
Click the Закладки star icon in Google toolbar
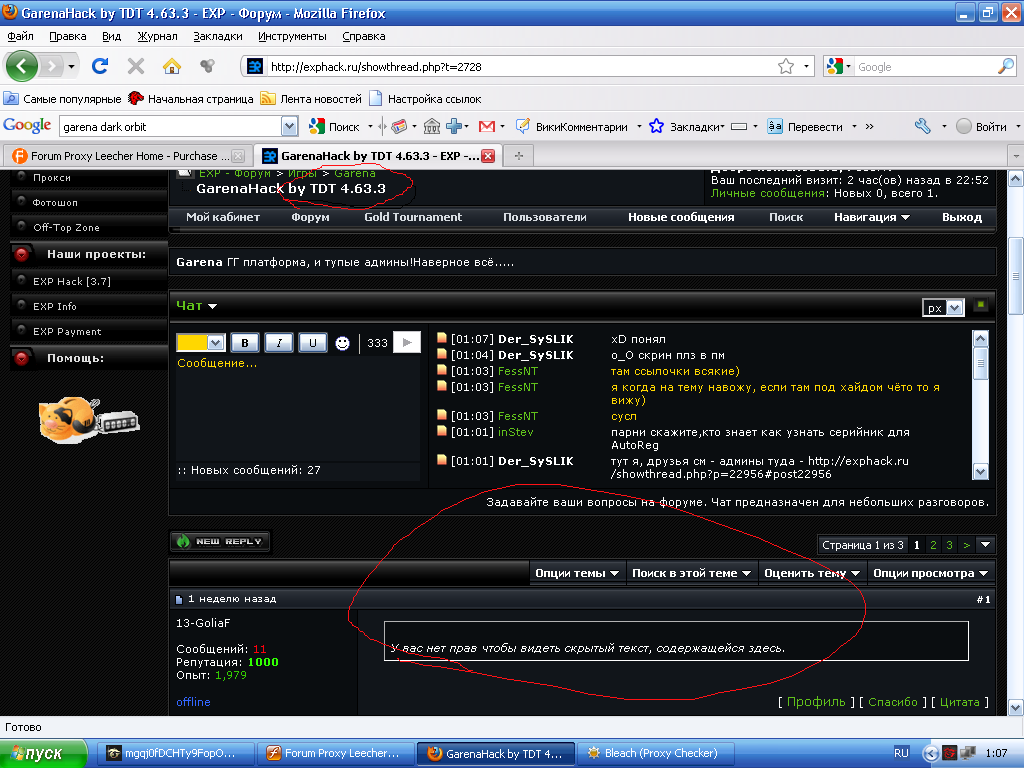tap(656, 127)
